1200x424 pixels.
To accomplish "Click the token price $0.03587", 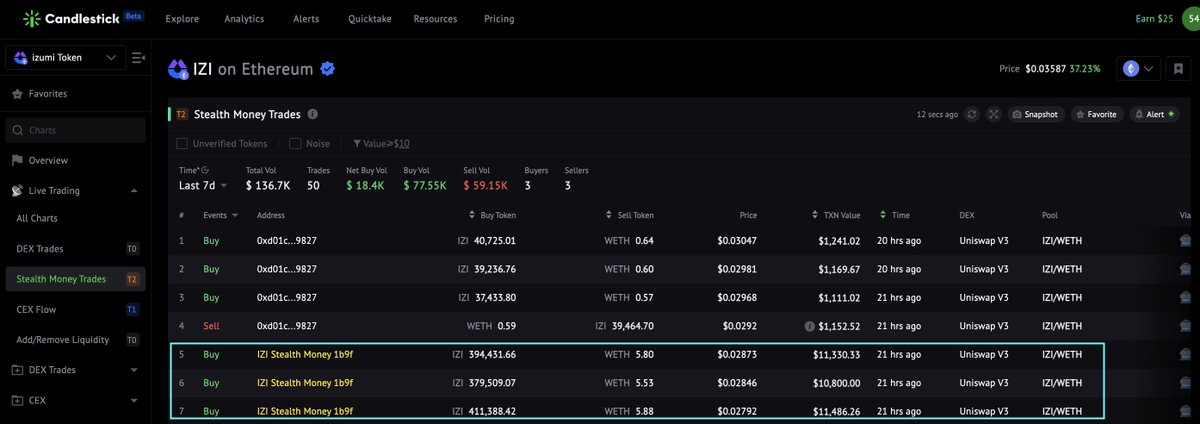I will coord(1045,69).
